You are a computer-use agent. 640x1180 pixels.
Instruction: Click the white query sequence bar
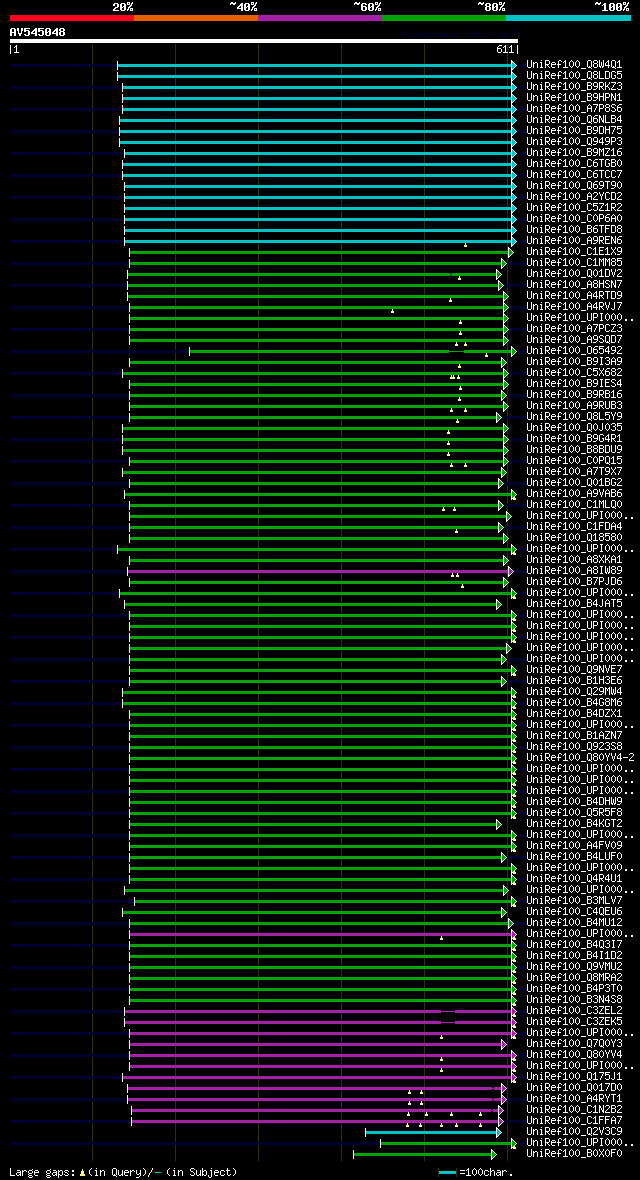[264, 41]
